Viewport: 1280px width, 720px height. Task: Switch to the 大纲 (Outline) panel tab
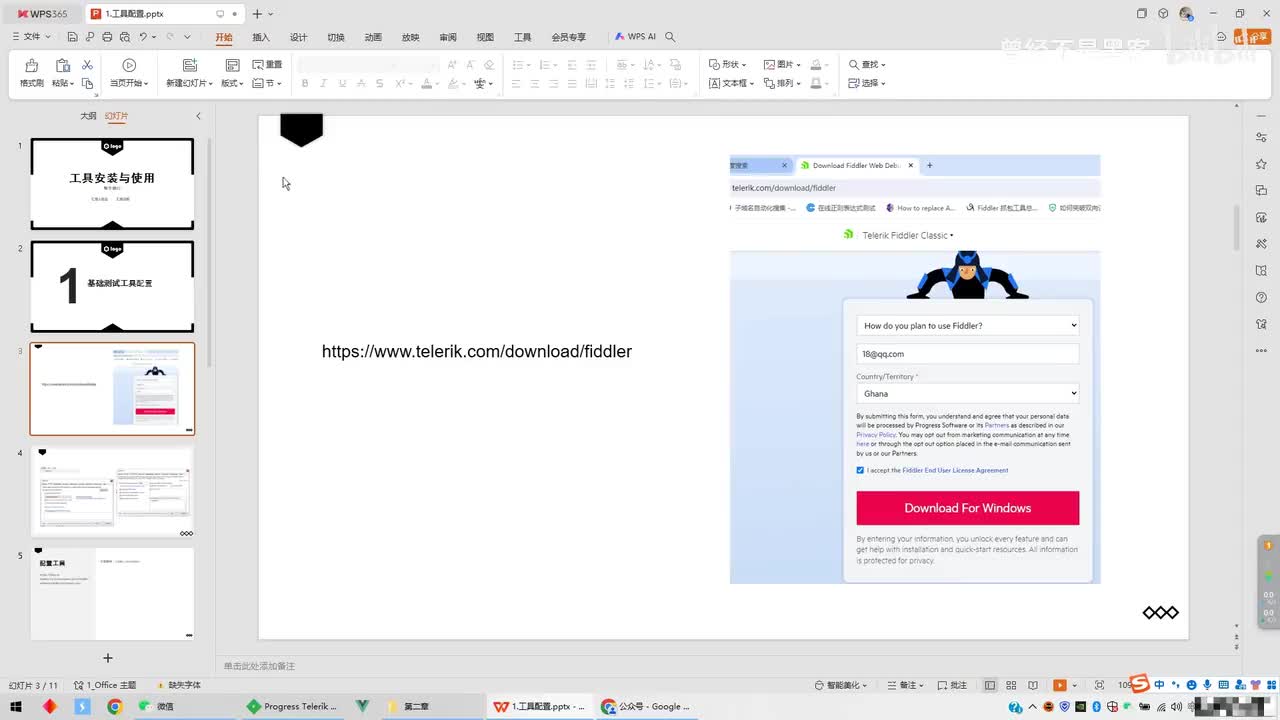tap(88, 116)
